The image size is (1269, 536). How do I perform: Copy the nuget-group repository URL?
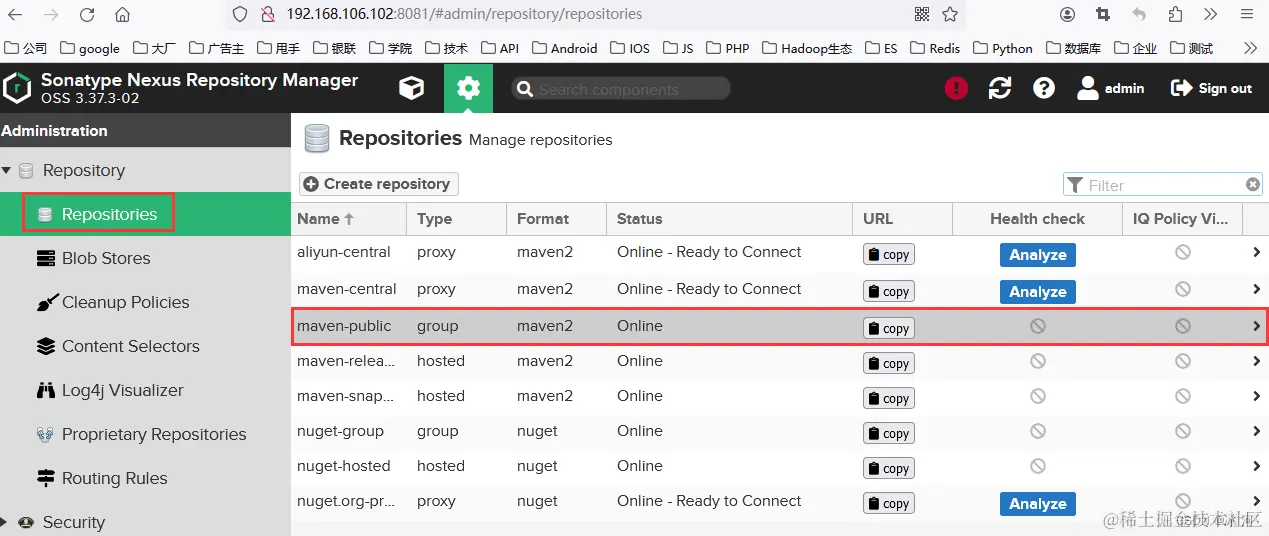coord(889,433)
